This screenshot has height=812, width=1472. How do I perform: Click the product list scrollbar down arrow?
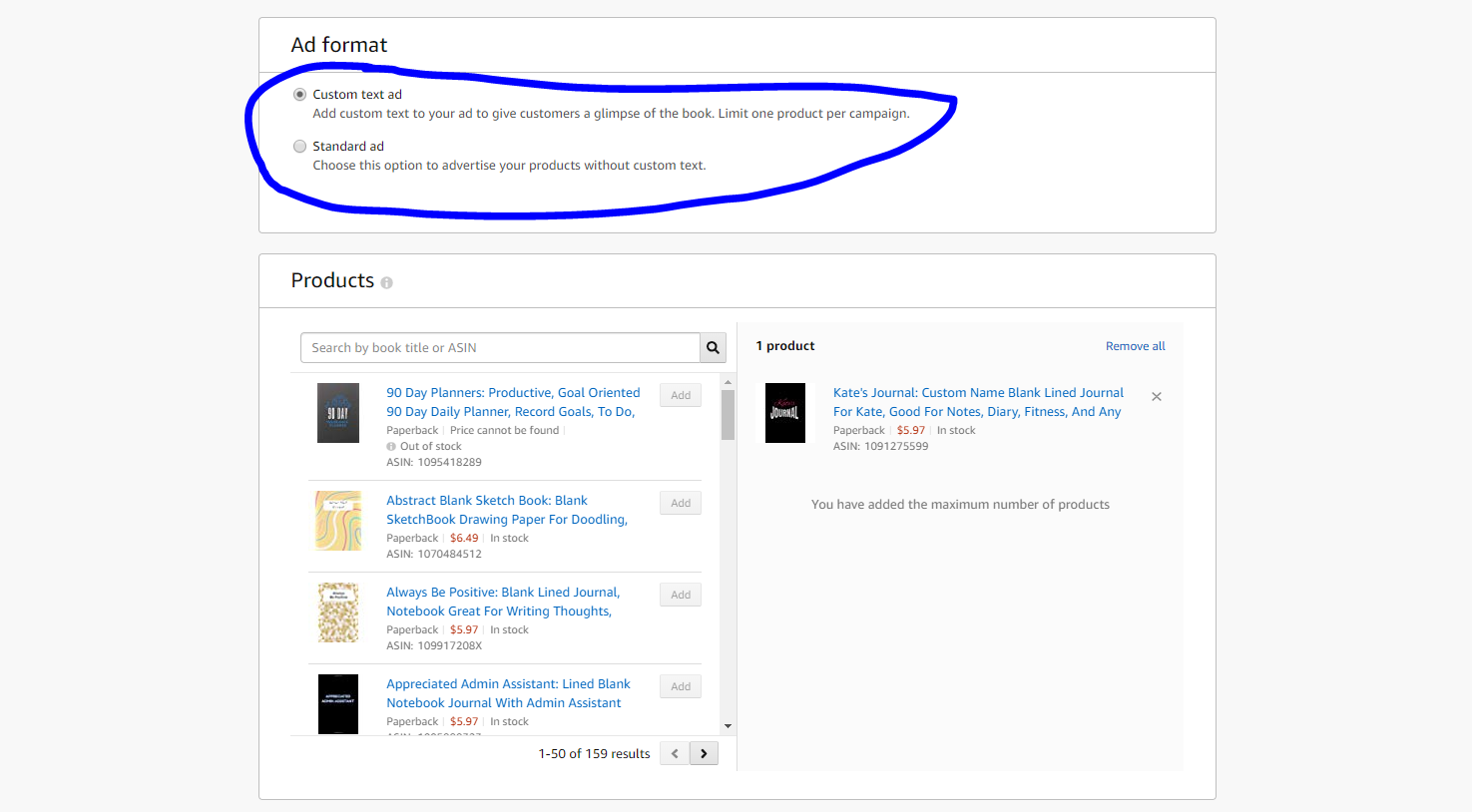pos(728,726)
